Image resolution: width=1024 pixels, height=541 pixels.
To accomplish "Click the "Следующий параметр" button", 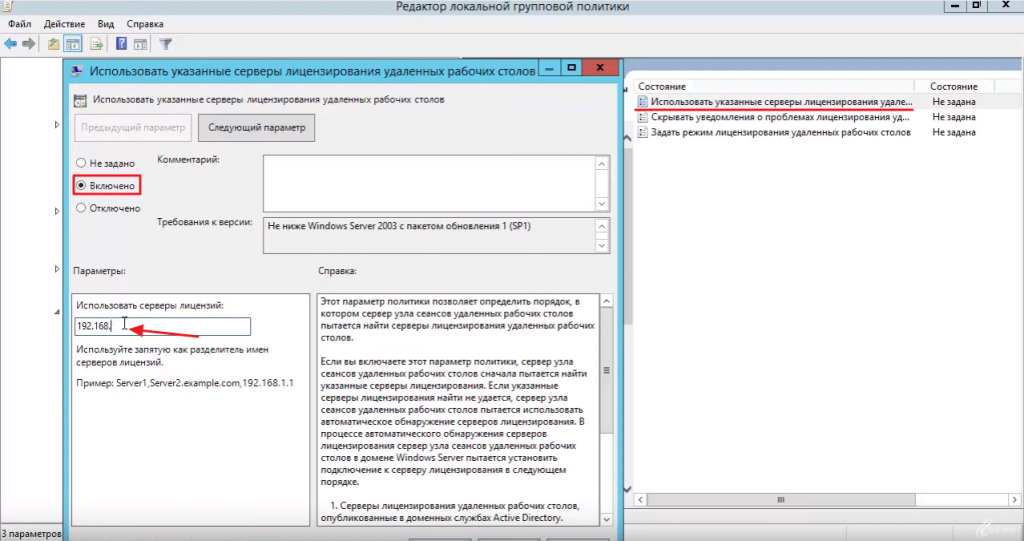I will tap(257, 128).
